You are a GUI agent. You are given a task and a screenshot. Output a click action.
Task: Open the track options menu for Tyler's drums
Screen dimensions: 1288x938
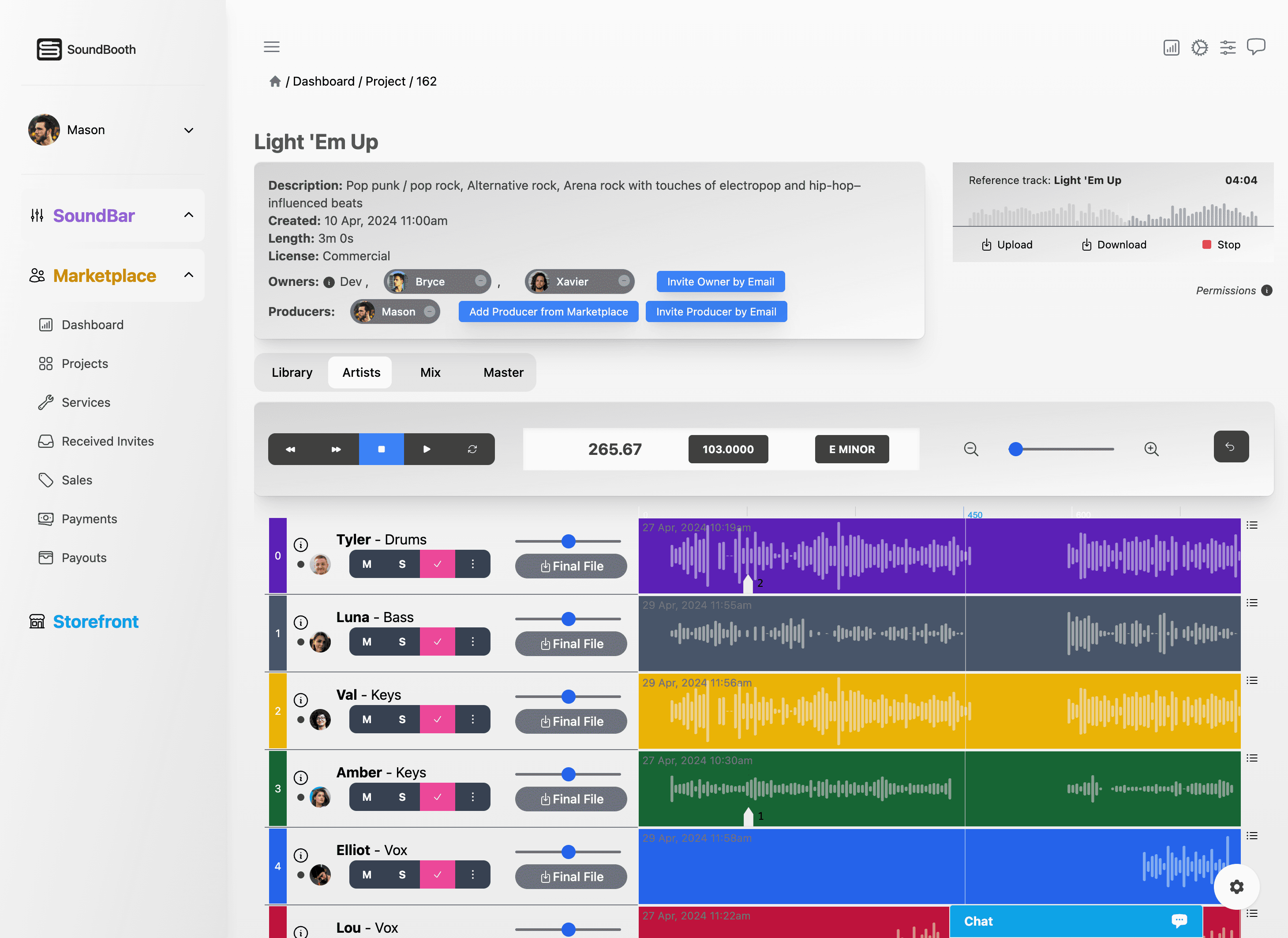(x=473, y=563)
